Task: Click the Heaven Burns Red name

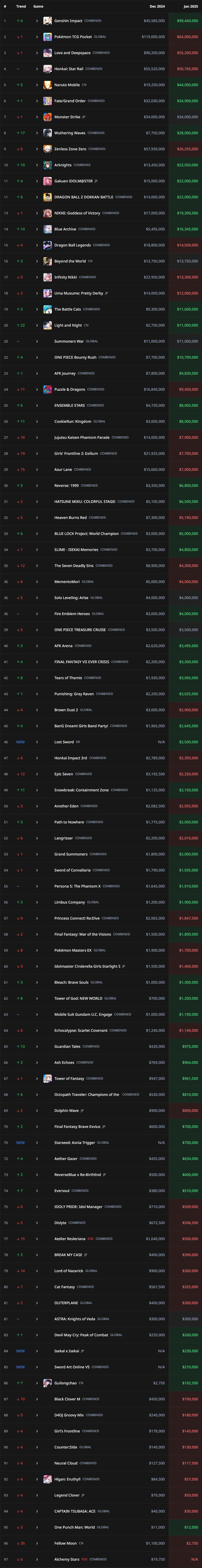Action: tap(70, 517)
